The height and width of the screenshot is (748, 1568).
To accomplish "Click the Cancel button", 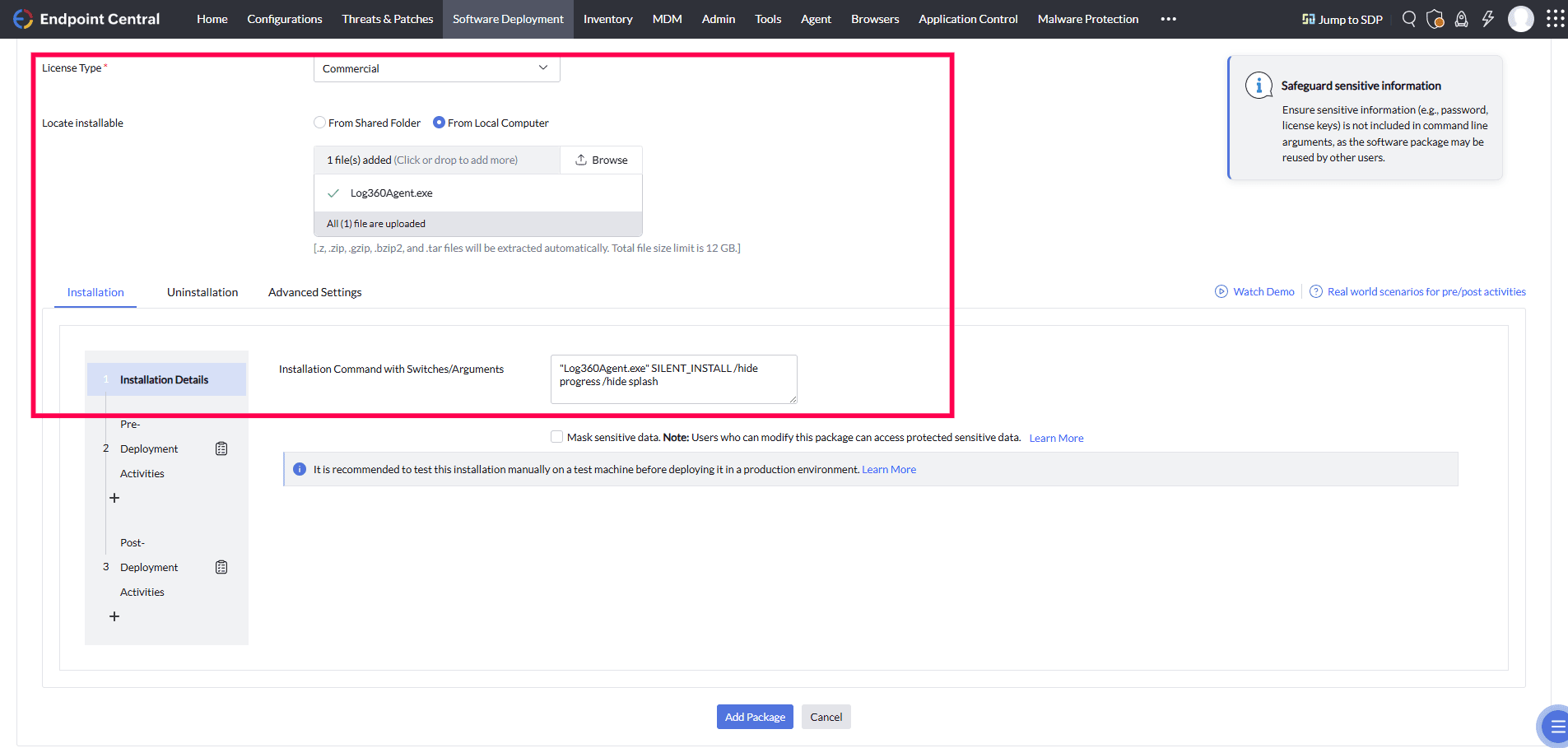I will click(826, 717).
